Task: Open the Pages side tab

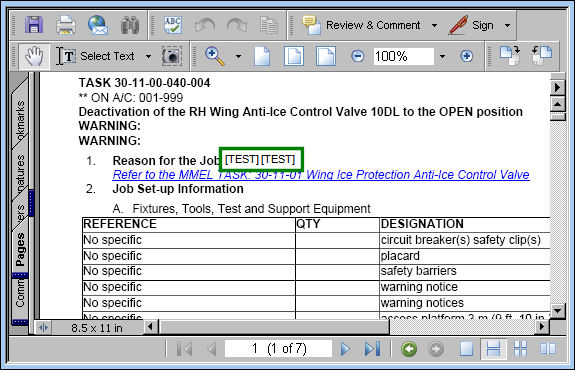Action: pyautogui.click(x=20, y=249)
